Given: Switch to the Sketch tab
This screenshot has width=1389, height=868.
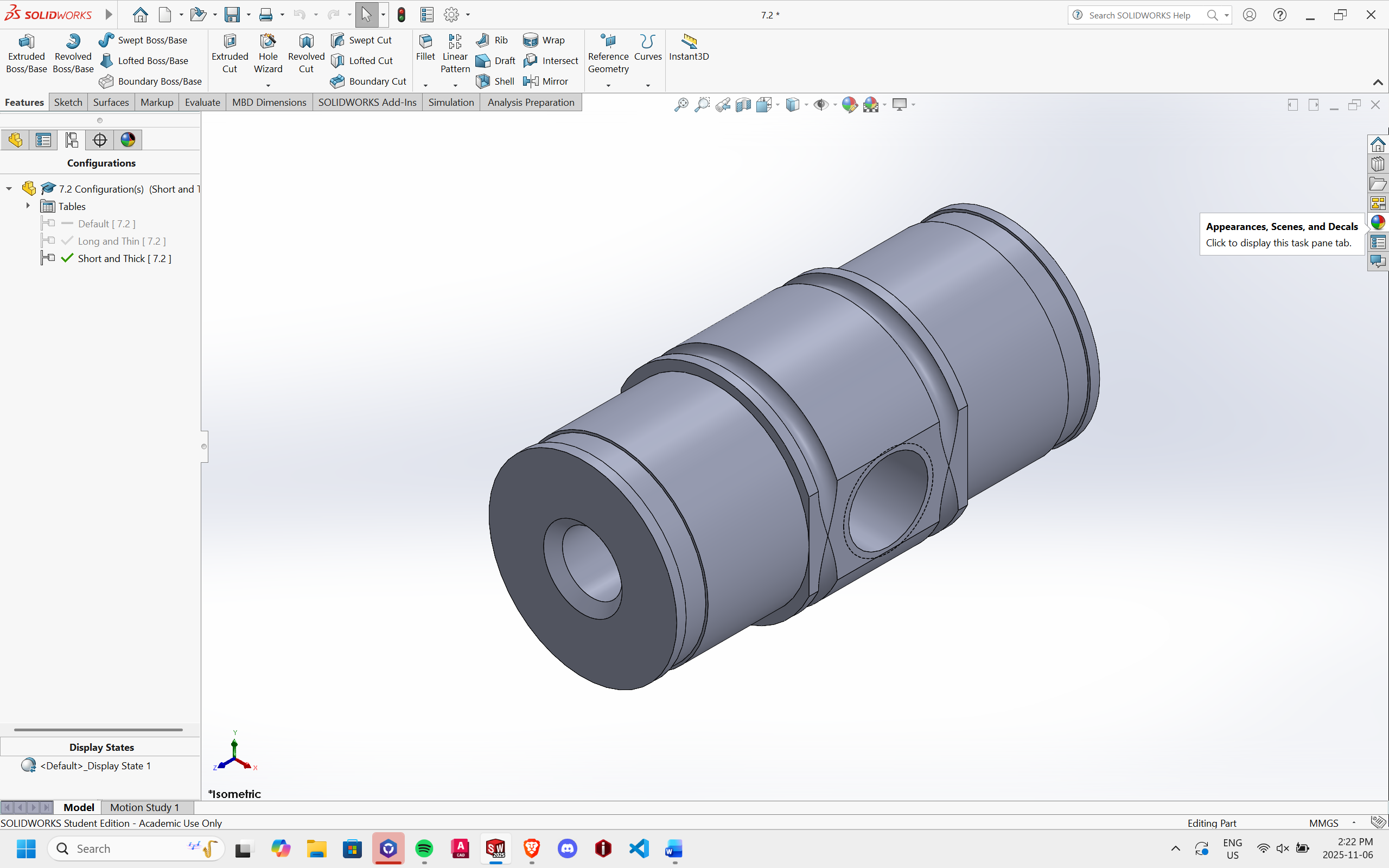Looking at the screenshot, I should pyautogui.click(x=68, y=102).
